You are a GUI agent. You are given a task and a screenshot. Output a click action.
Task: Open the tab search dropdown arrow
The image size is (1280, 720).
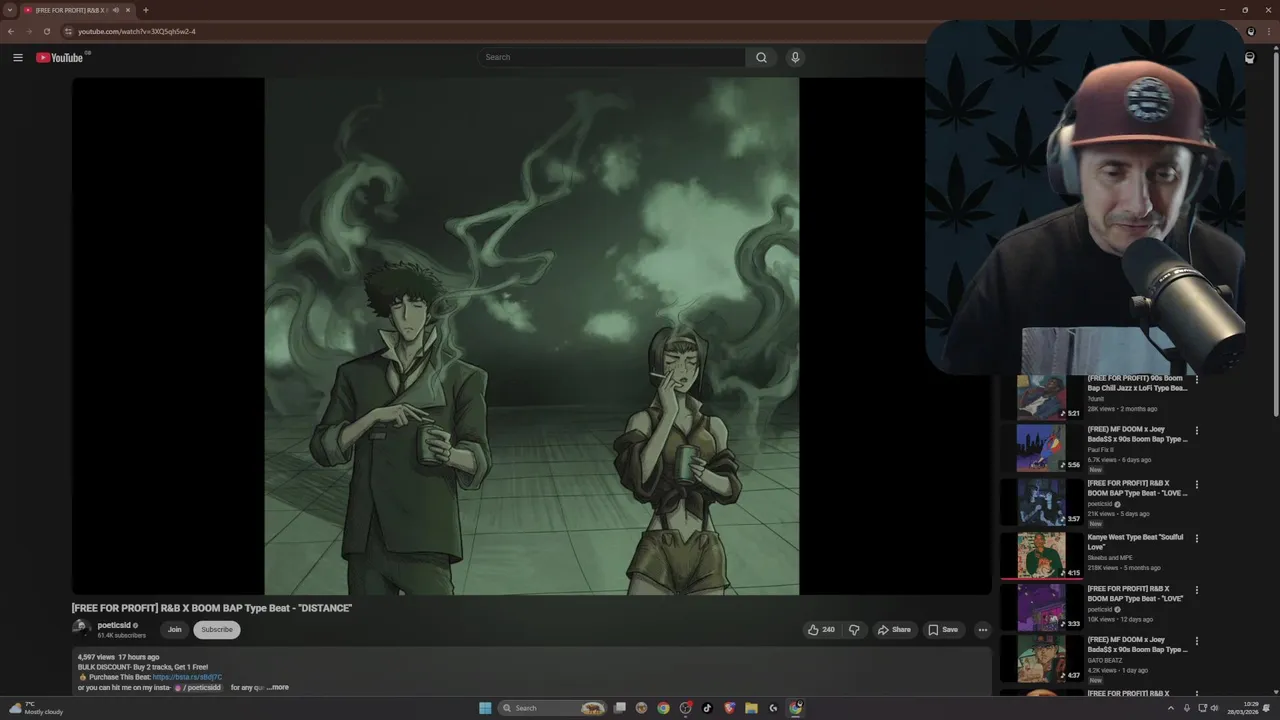[x=10, y=10]
